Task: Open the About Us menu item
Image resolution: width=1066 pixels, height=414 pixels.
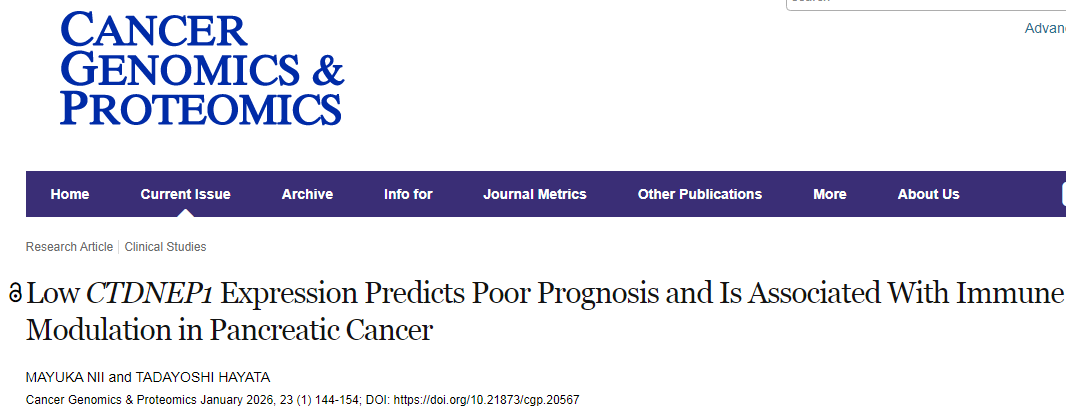Action: [x=928, y=194]
